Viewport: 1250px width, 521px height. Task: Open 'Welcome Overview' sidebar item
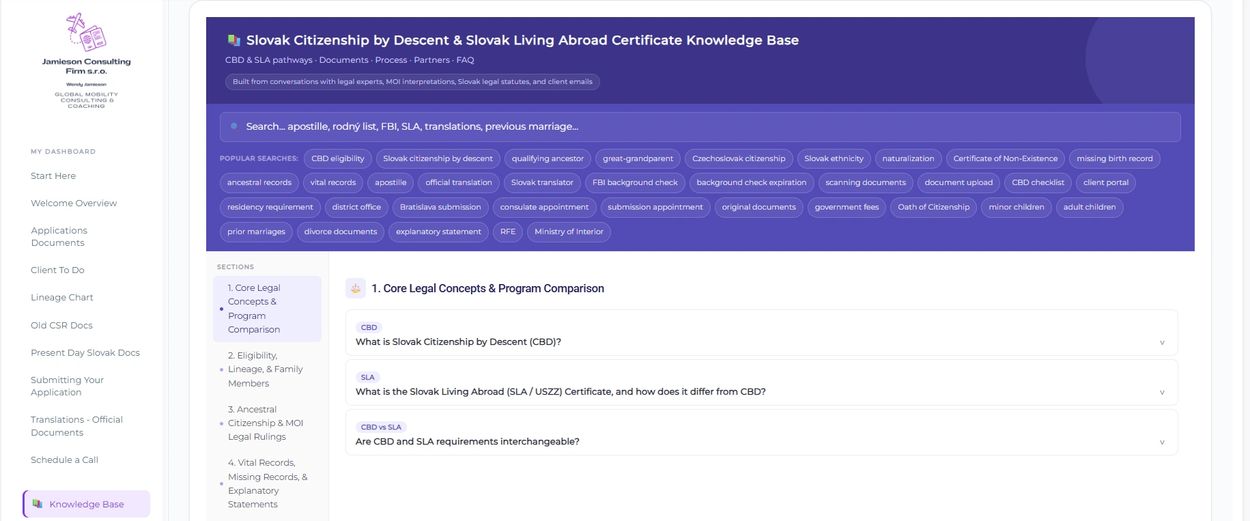(74, 203)
